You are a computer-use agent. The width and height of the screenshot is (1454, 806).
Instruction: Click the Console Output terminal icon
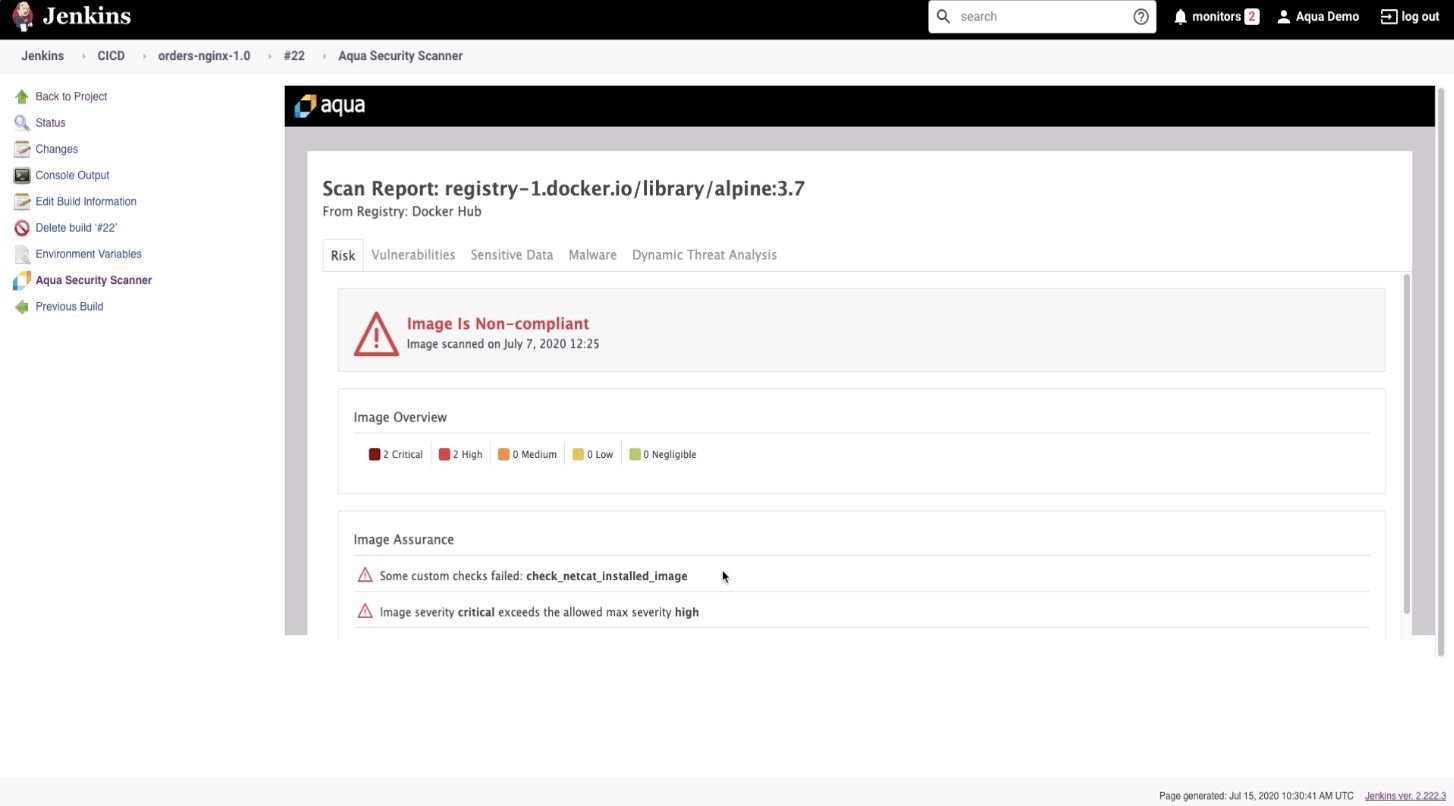pos(22,175)
